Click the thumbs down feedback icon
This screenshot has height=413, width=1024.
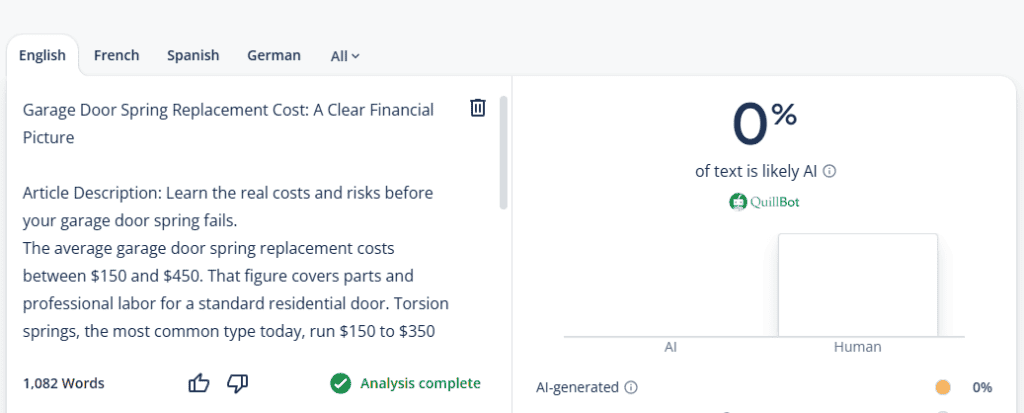pos(237,383)
